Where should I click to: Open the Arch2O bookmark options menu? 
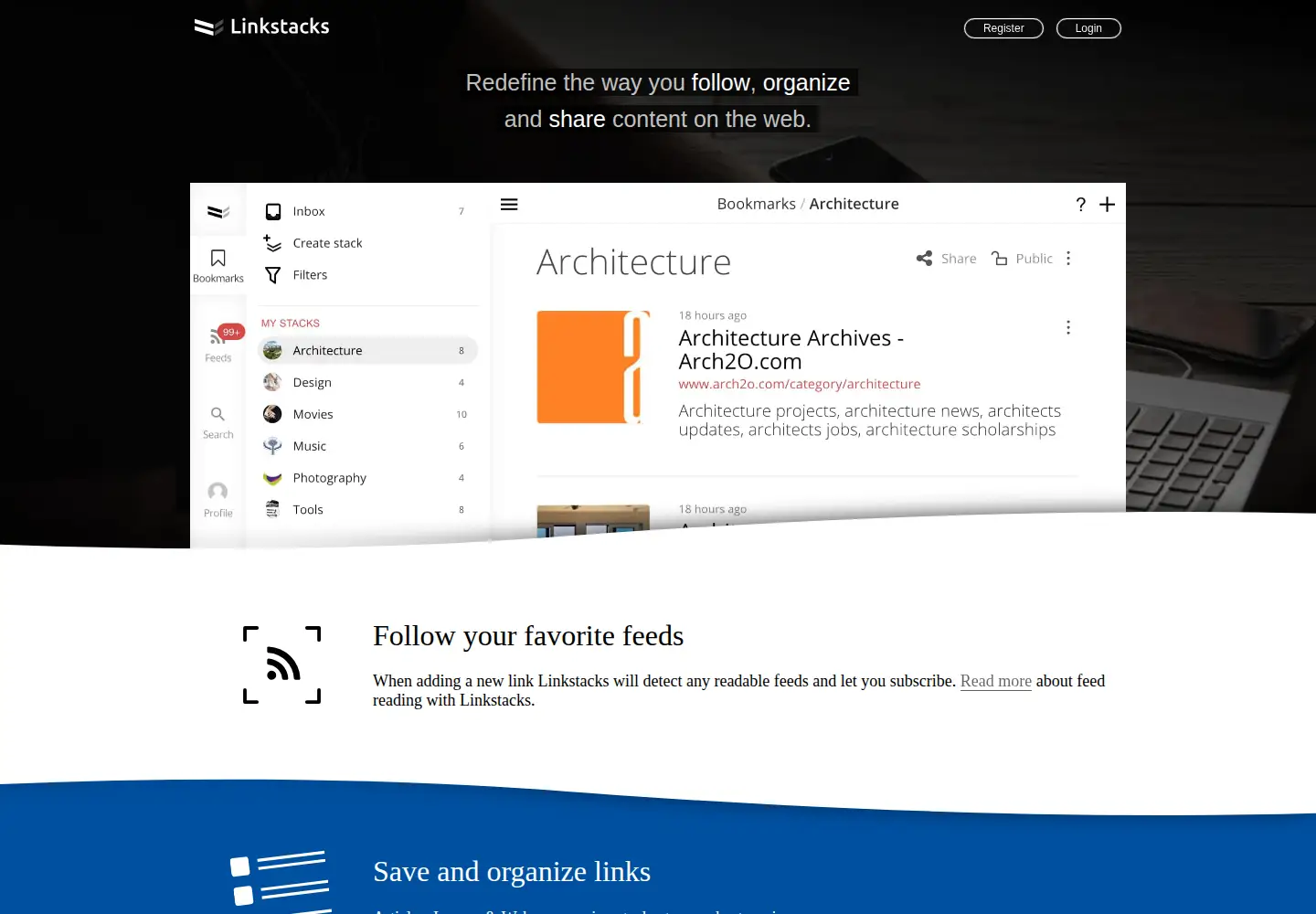pos(1068,327)
